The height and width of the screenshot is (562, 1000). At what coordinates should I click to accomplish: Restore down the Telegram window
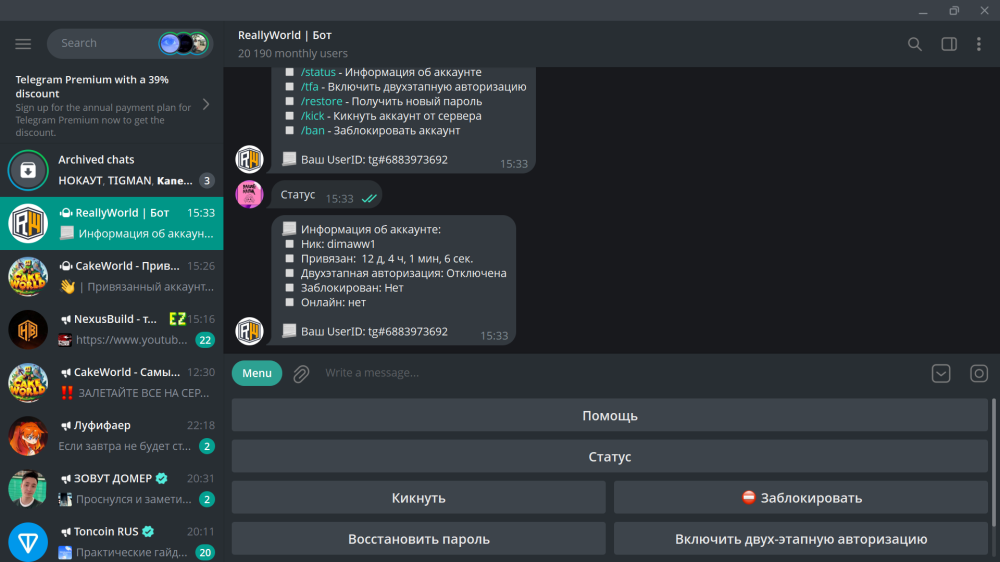tap(954, 10)
